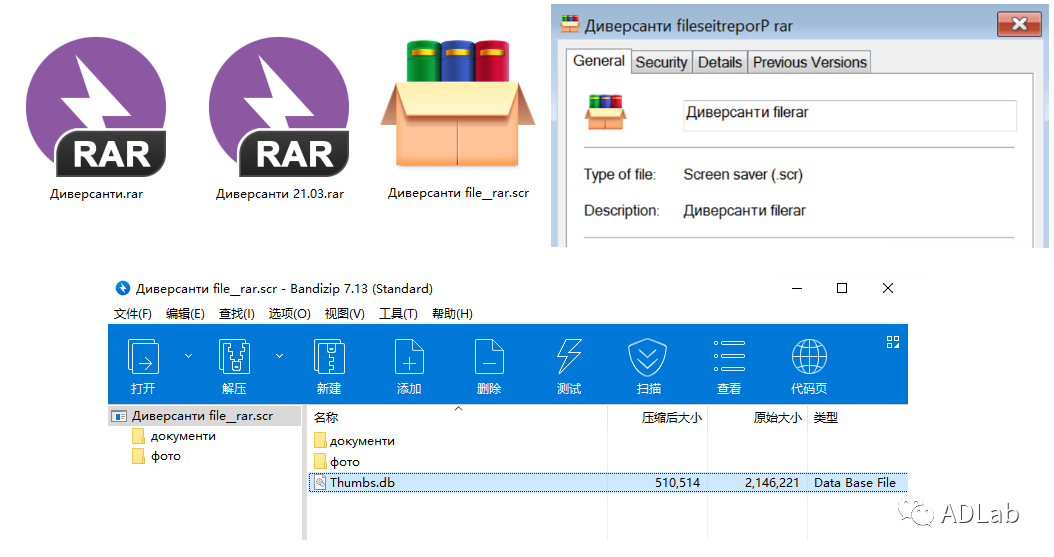The height and width of the screenshot is (557, 1054).
Task: Click the New archive (新建) icon
Action: tap(329, 357)
